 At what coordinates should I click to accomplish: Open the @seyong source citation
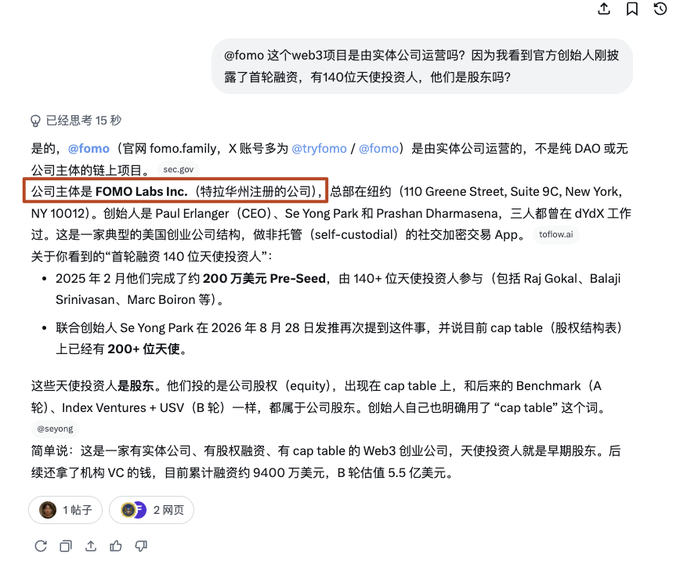pyautogui.click(x=55, y=429)
